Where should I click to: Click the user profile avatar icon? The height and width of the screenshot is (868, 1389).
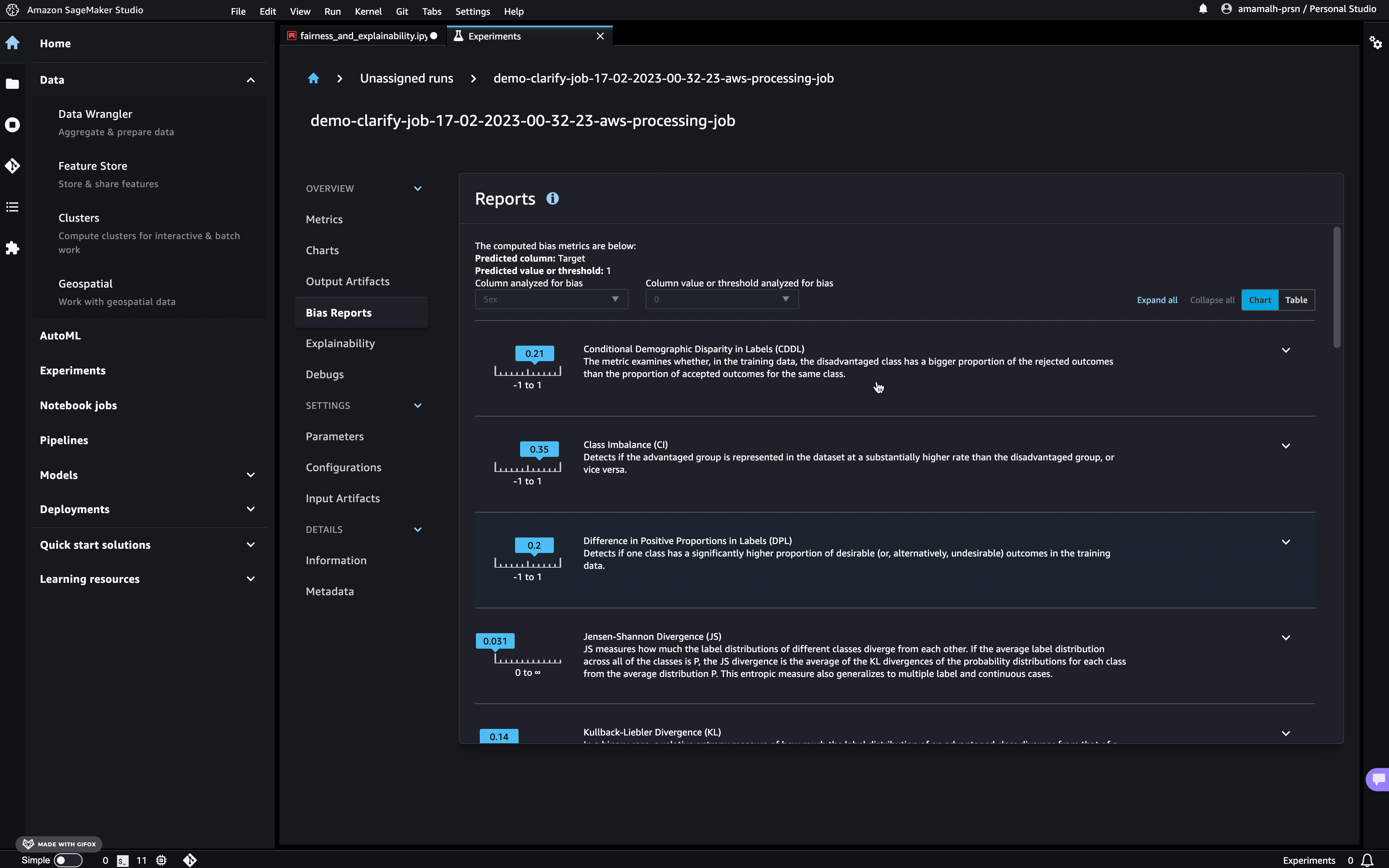[1226, 9]
